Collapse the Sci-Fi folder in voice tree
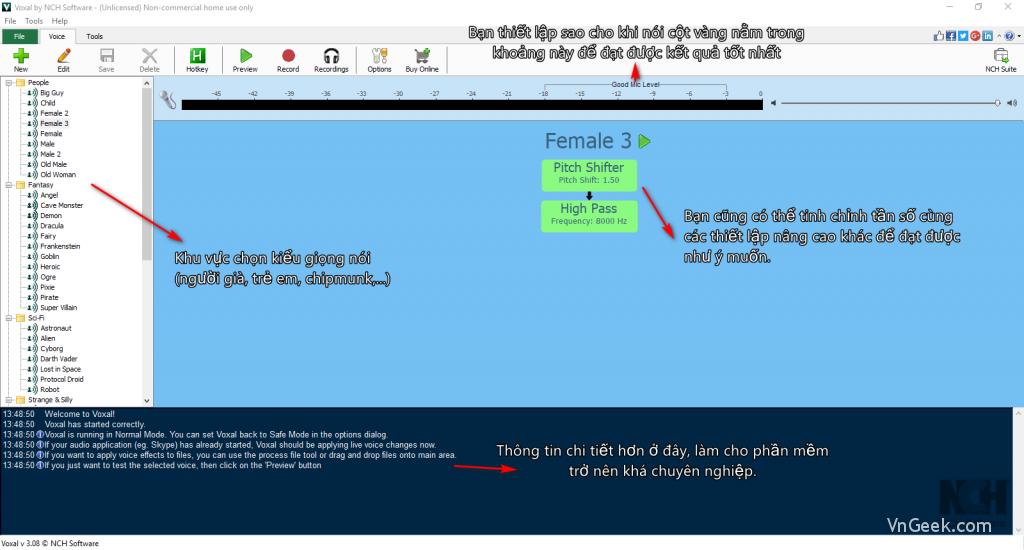Image resolution: width=1024 pixels, height=550 pixels. click(x=9, y=318)
